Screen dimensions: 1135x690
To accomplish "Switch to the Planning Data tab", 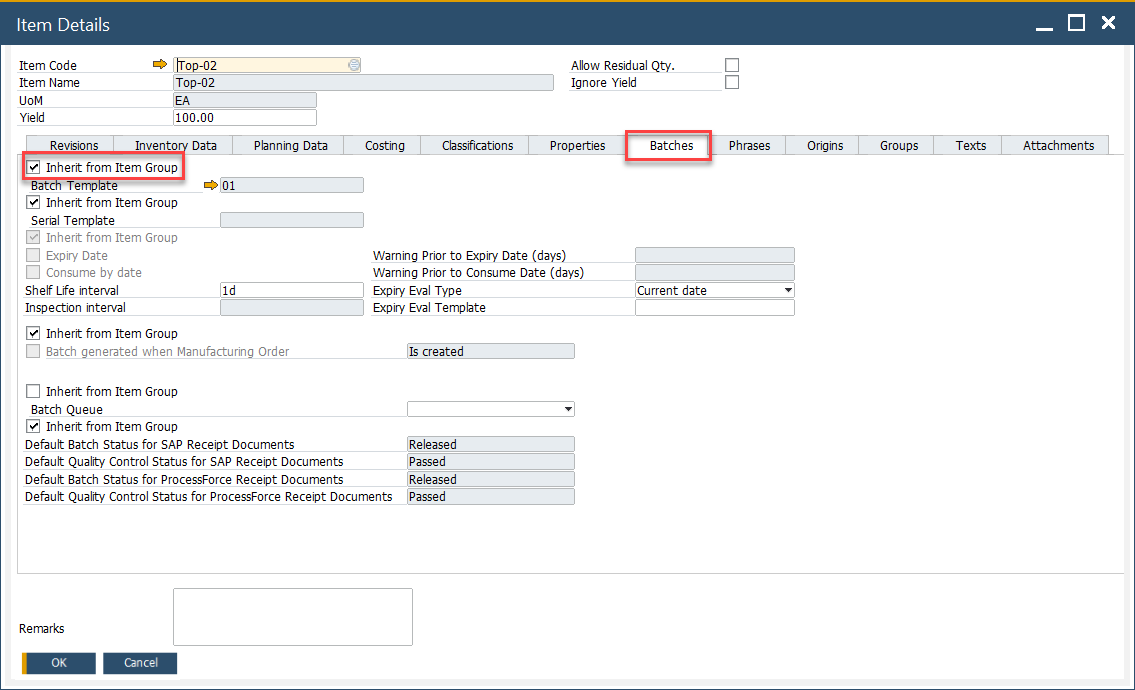I will click(x=290, y=146).
